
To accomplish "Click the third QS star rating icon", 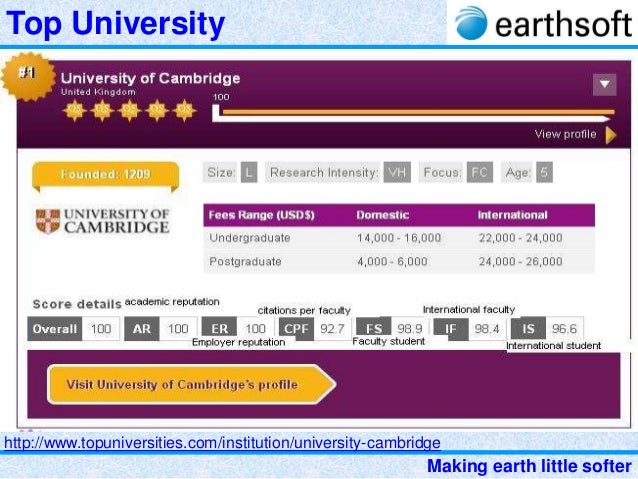I will coord(129,110).
